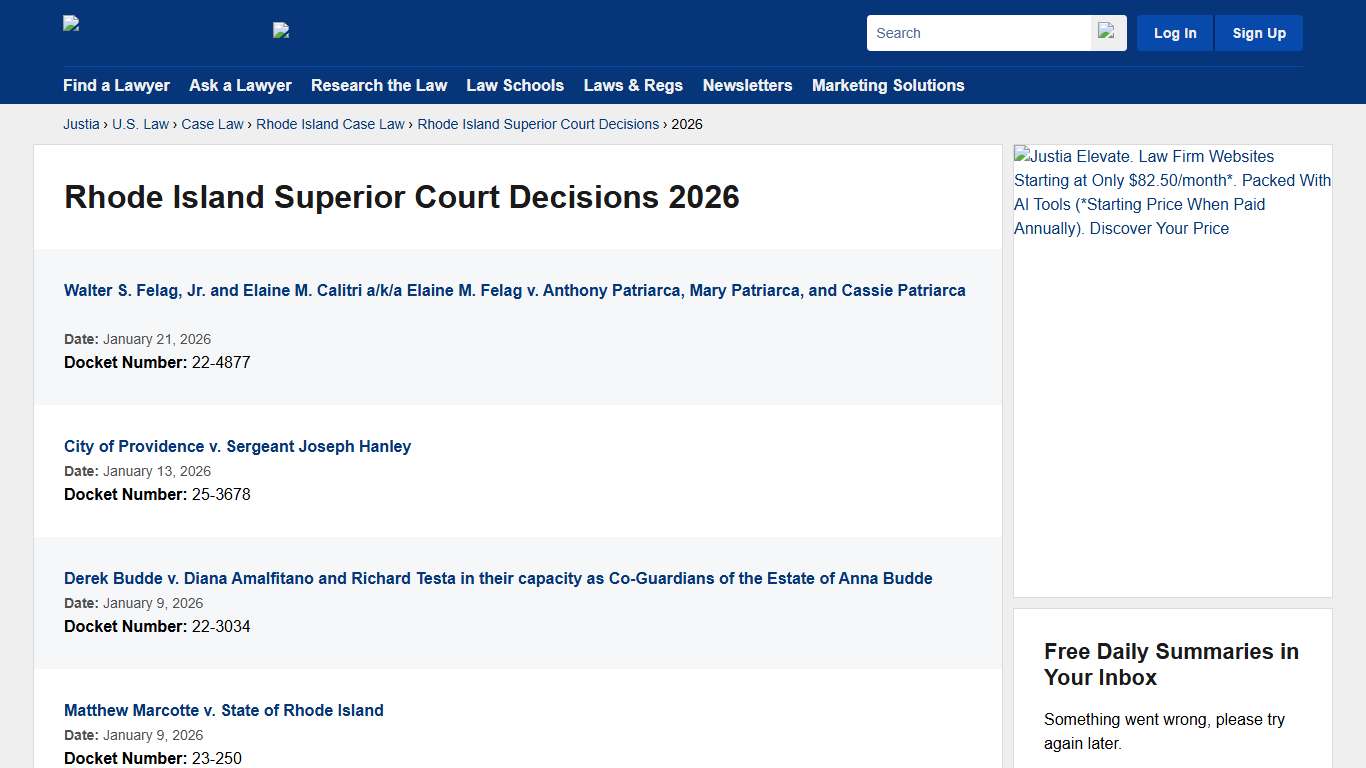Click the Log In button
The height and width of the screenshot is (768, 1366).
tap(1174, 32)
